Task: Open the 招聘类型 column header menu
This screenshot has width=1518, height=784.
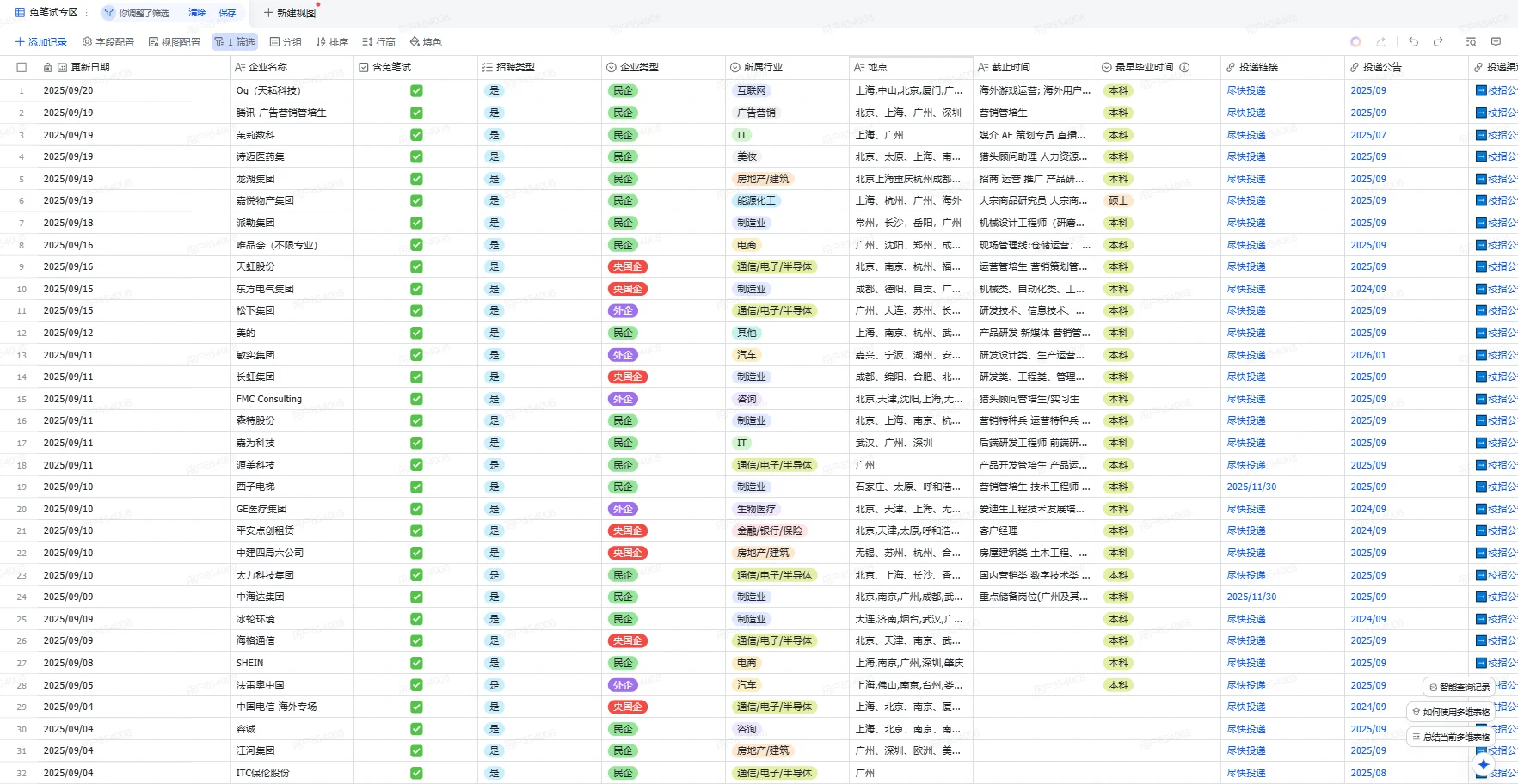Action: 540,67
